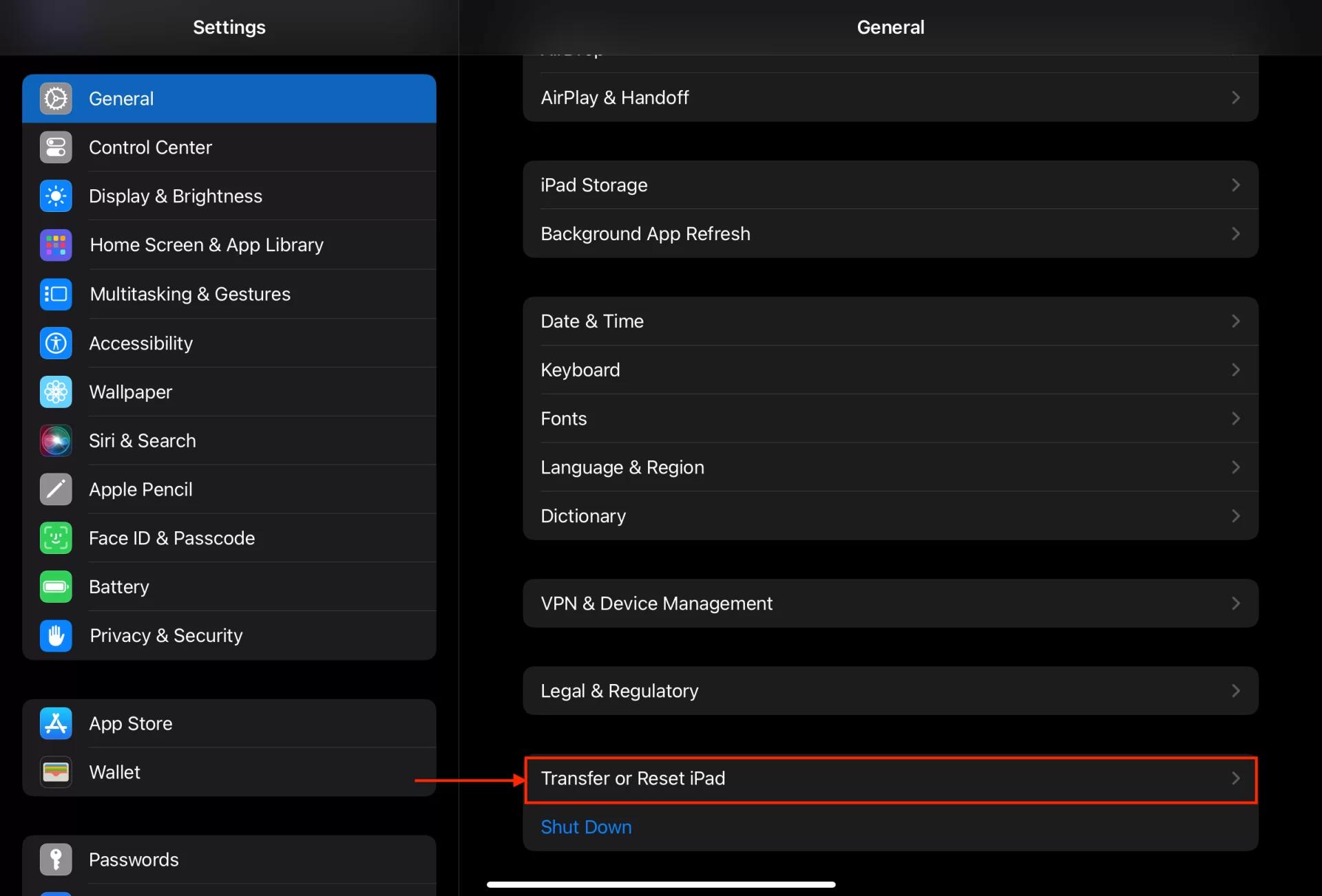1322x896 pixels.
Task: Open Passwords settings
Action: point(229,860)
